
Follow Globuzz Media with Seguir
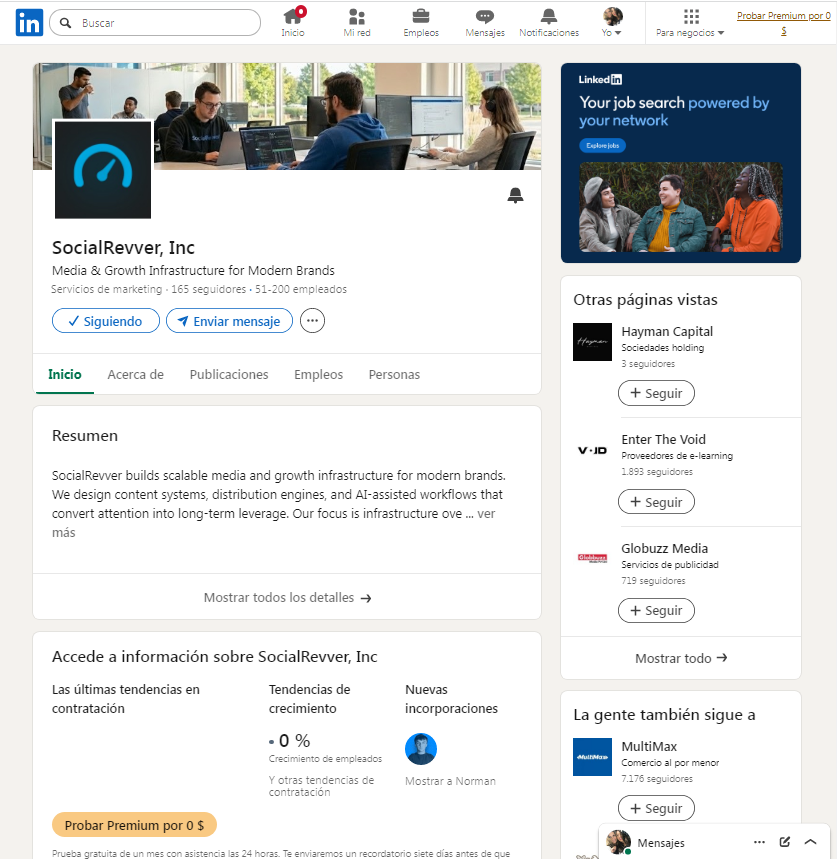[x=656, y=610]
